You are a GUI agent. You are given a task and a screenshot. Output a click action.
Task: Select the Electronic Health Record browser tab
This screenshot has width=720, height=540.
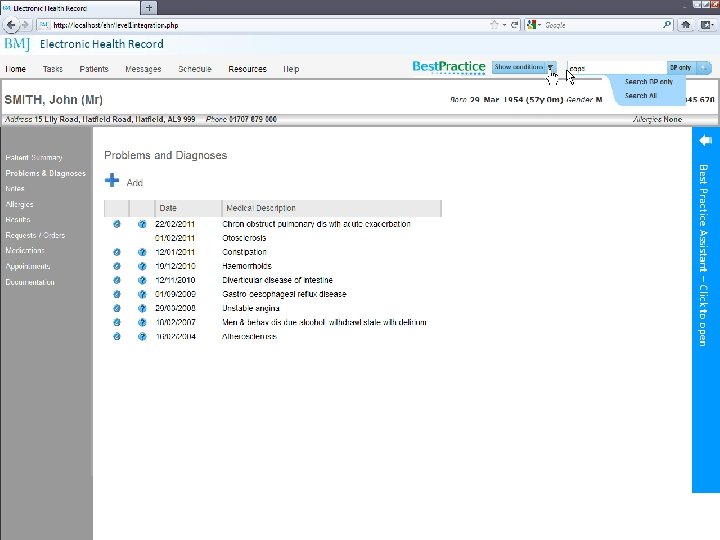point(70,8)
